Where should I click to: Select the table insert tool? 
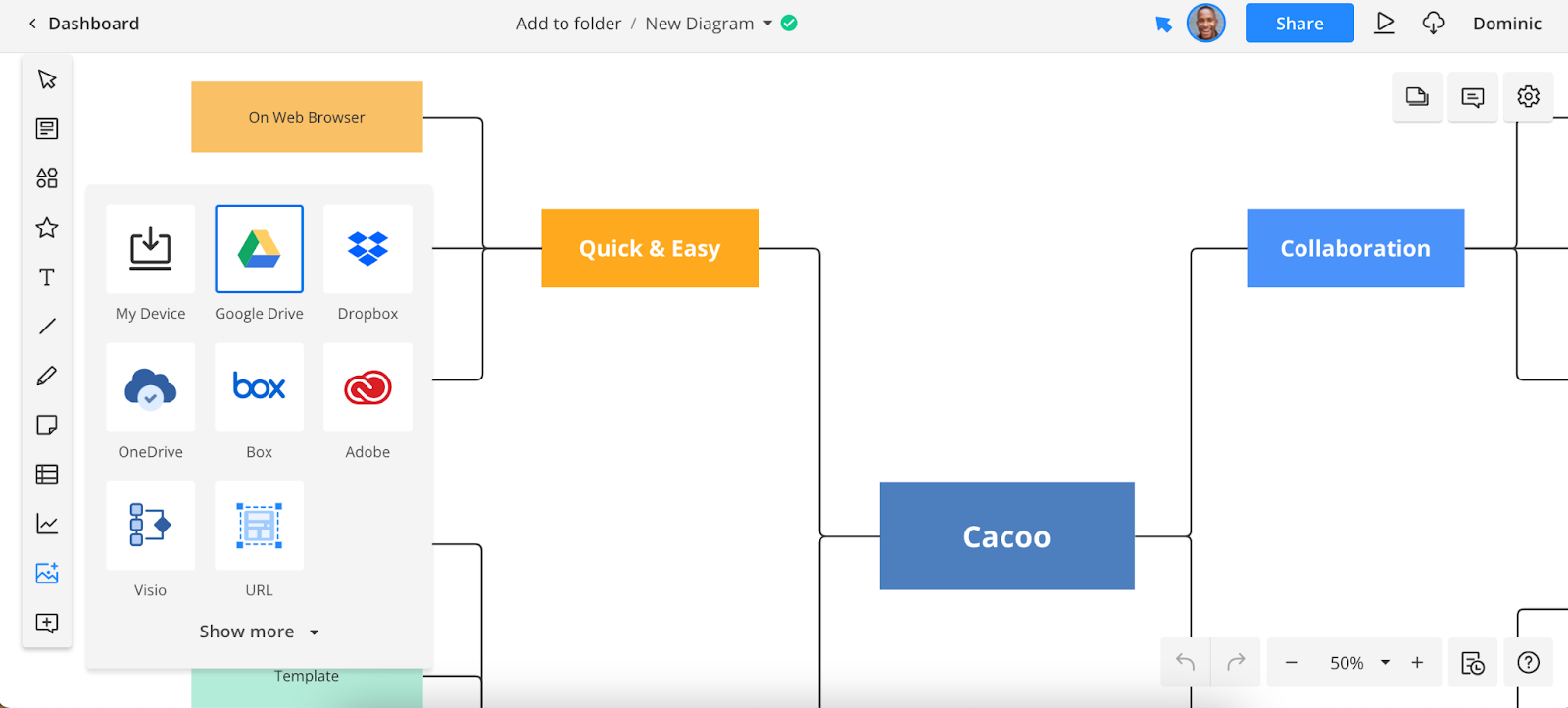(x=47, y=475)
